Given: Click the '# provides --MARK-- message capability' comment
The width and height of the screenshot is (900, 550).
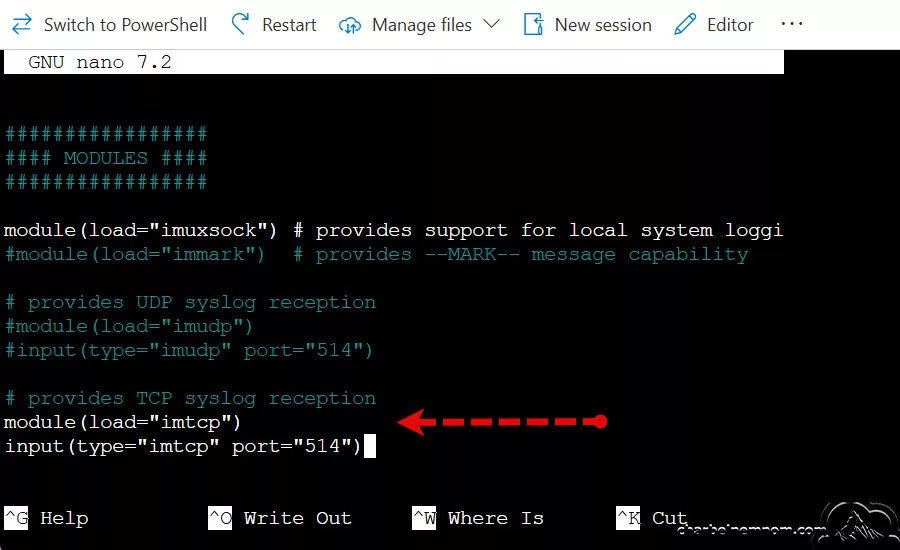Looking at the screenshot, I should tap(521, 254).
